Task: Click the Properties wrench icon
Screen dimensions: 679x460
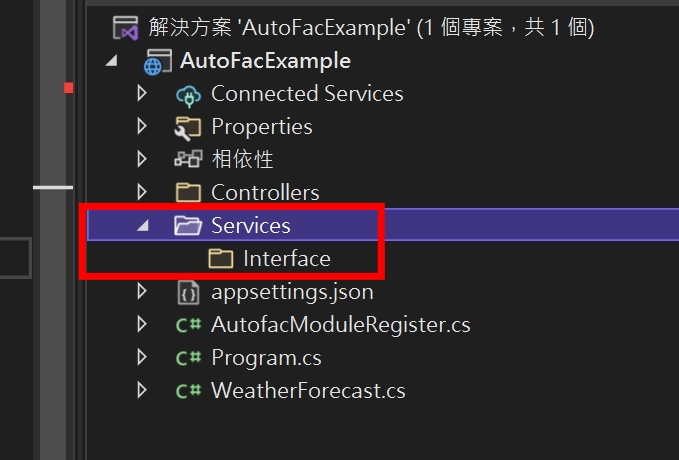Action: 188,127
